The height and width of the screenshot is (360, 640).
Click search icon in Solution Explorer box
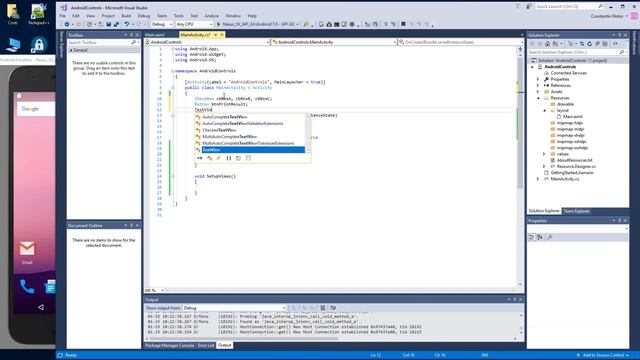tap(621, 52)
